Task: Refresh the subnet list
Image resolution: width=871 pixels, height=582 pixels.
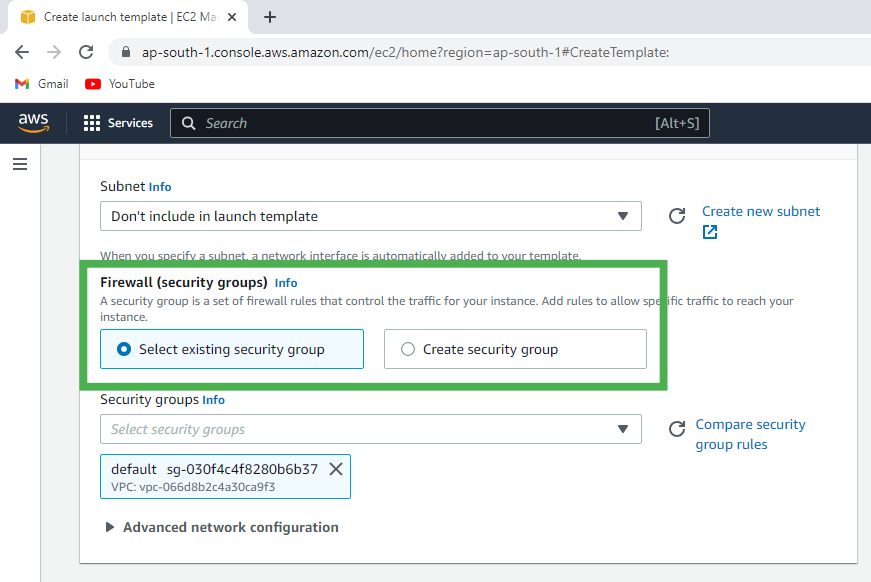Action: pos(677,216)
